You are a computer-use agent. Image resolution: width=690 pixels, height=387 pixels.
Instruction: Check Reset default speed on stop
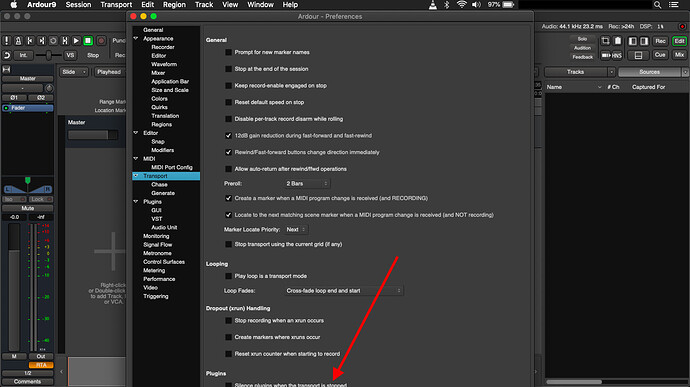(x=228, y=102)
